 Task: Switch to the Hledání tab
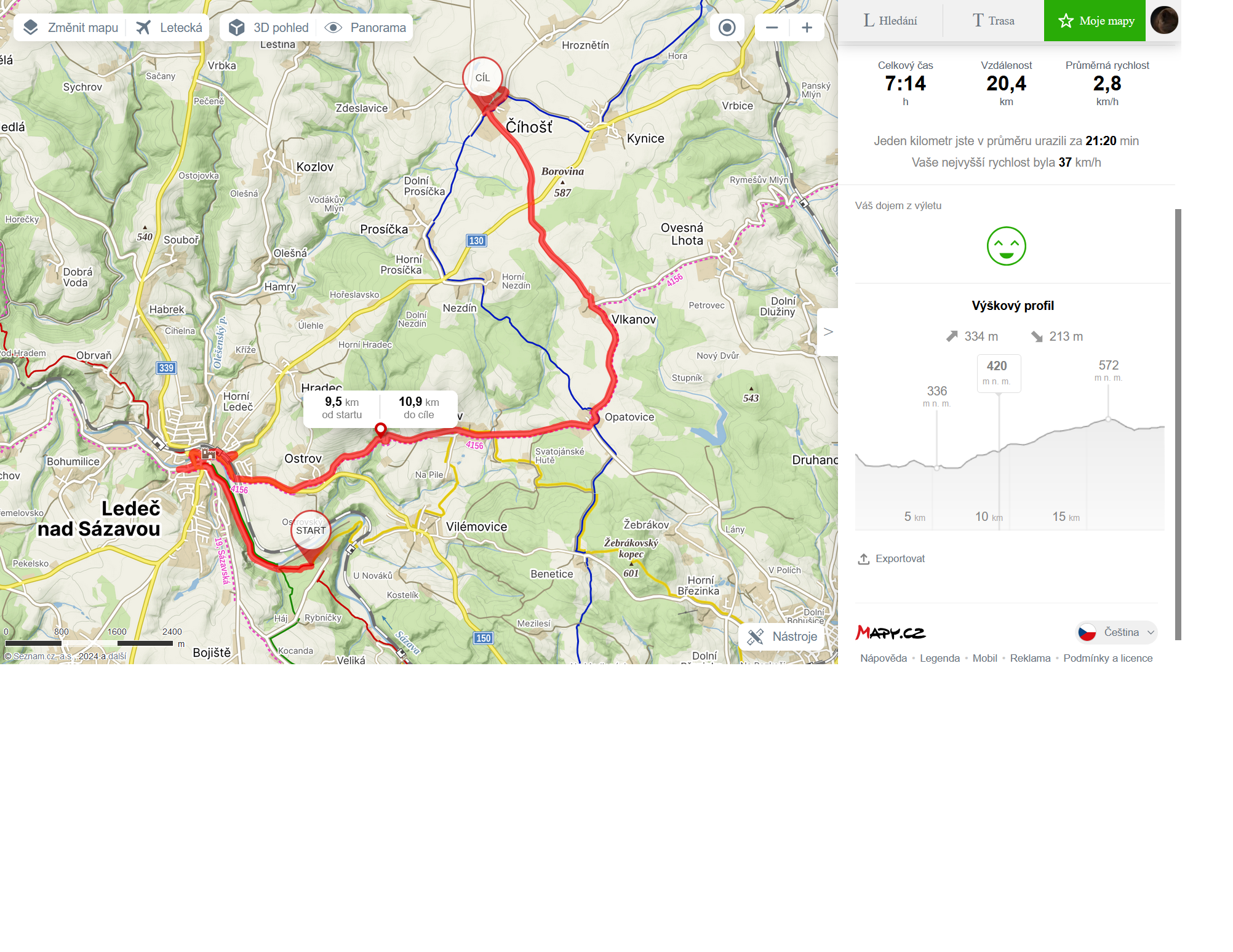(x=890, y=21)
